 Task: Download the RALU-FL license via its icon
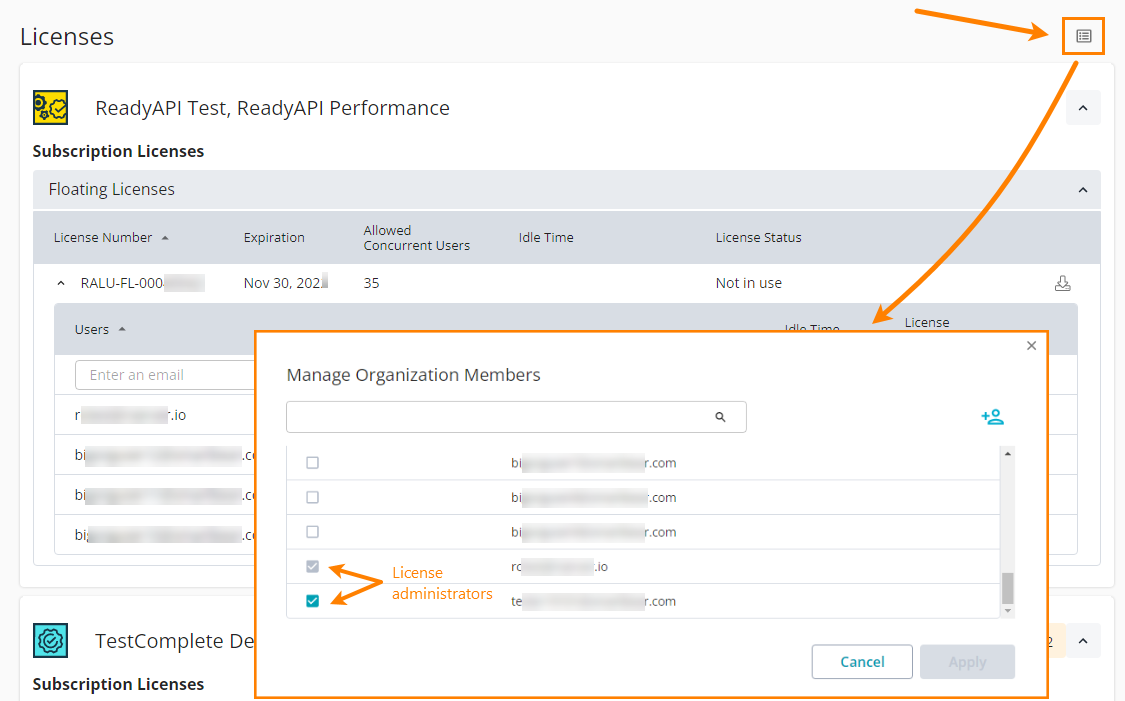[1062, 283]
